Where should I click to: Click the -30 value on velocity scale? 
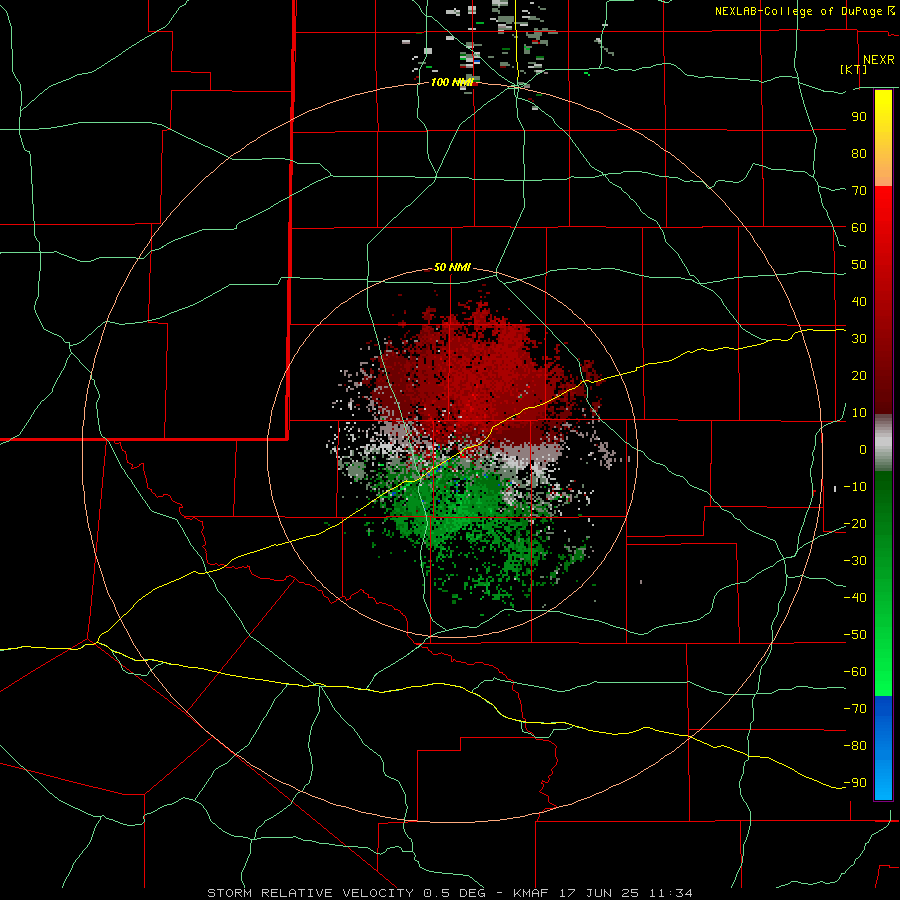click(855, 561)
